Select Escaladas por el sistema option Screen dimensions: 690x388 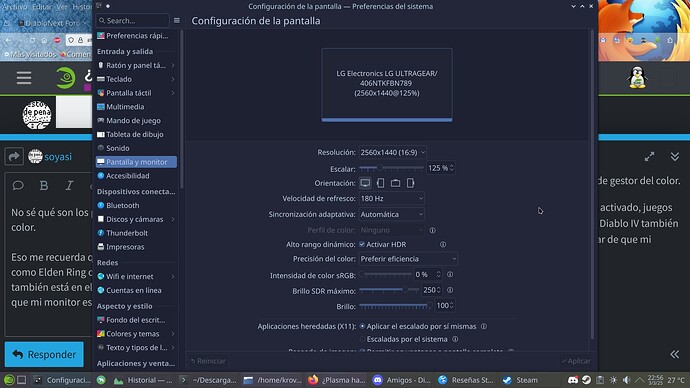coord(362,339)
